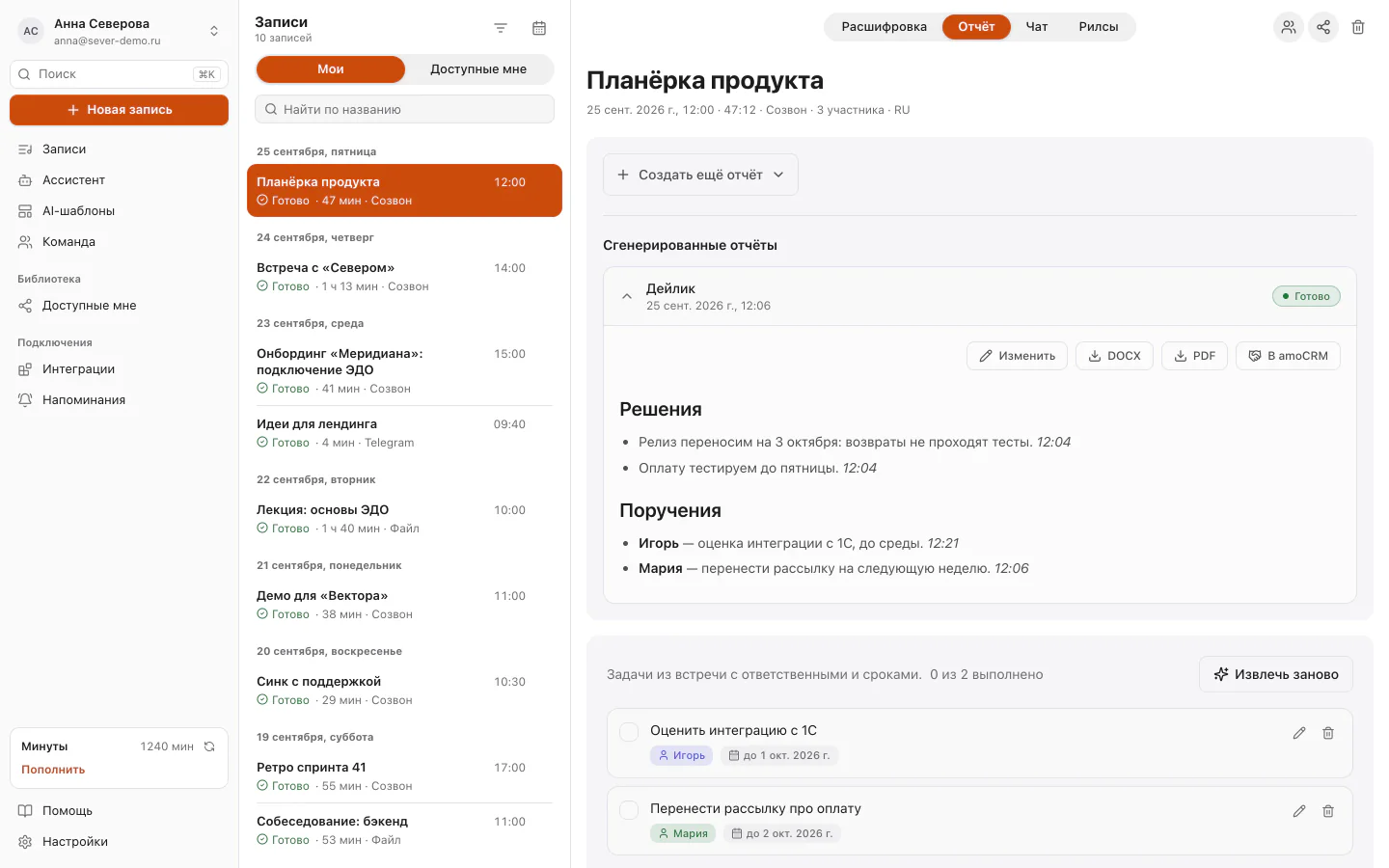Image resolution: width=1389 pixels, height=868 pixels.
Task: Open recording Идеи для лендинга
Action: coord(404,433)
